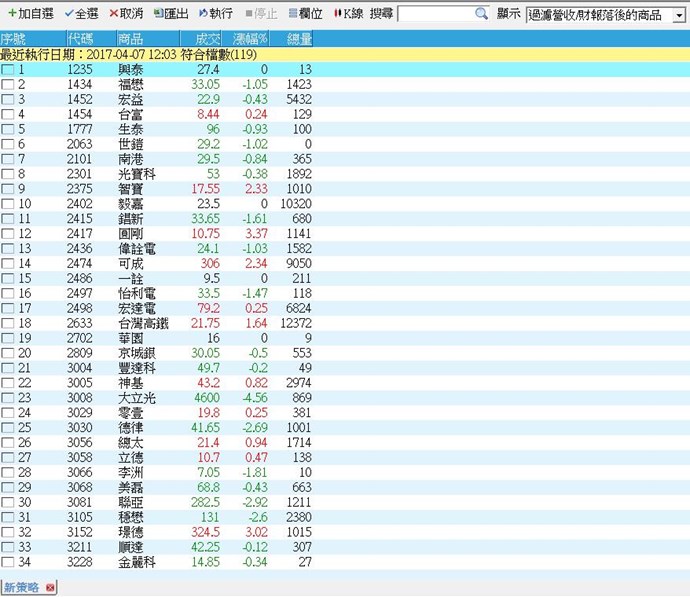Image resolution: width=690 pixels, height=597 pixels.
Task: Open column settings via the 欄位 icon
Action: (291, 14)
